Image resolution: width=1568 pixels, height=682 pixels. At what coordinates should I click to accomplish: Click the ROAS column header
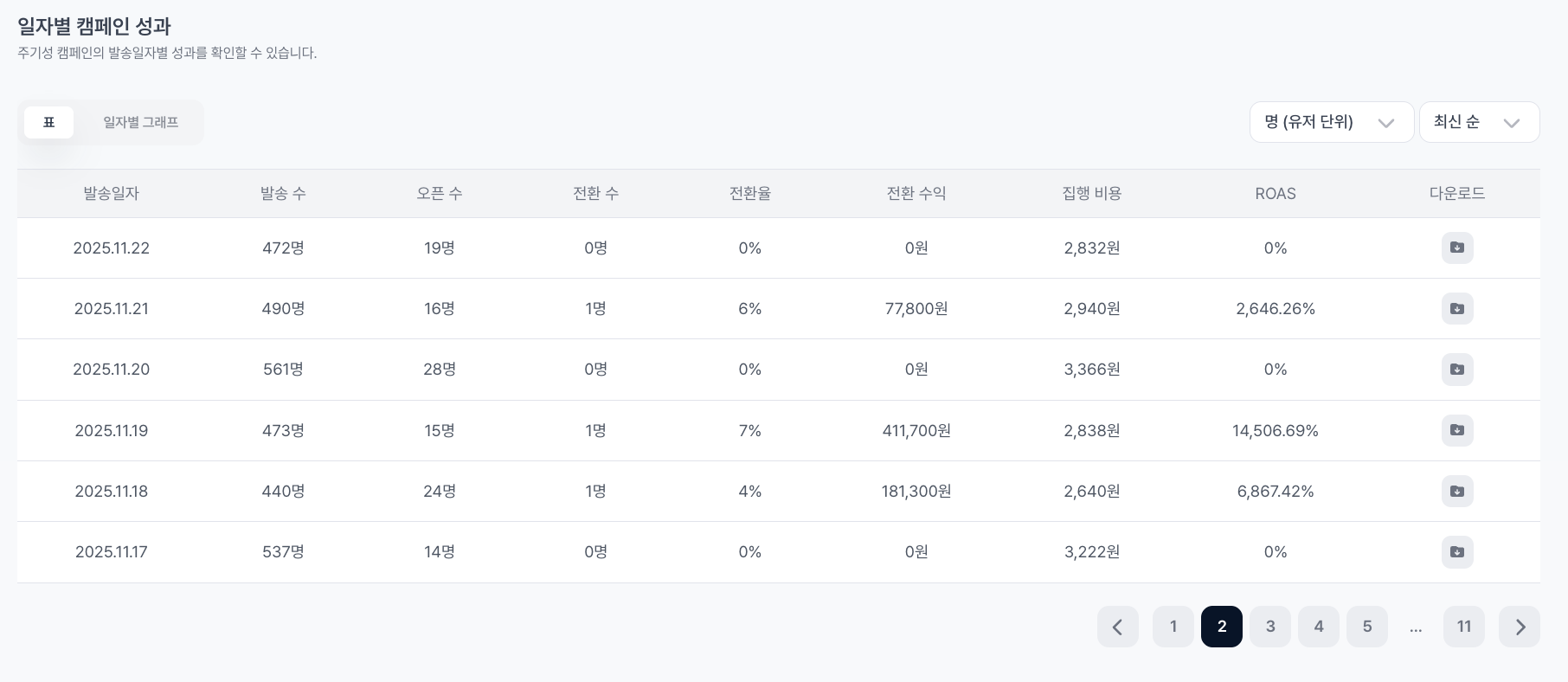pos(1276,193)
